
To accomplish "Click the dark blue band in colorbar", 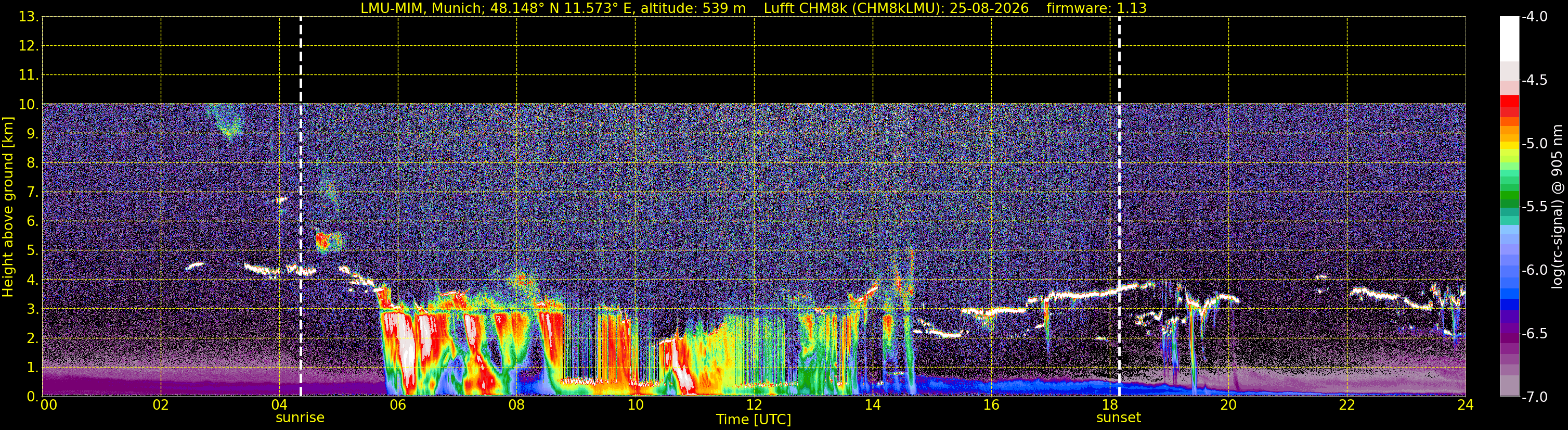I will point(1509,304).
